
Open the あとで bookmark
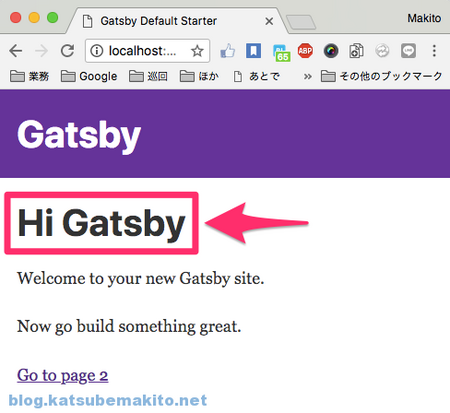256,76
